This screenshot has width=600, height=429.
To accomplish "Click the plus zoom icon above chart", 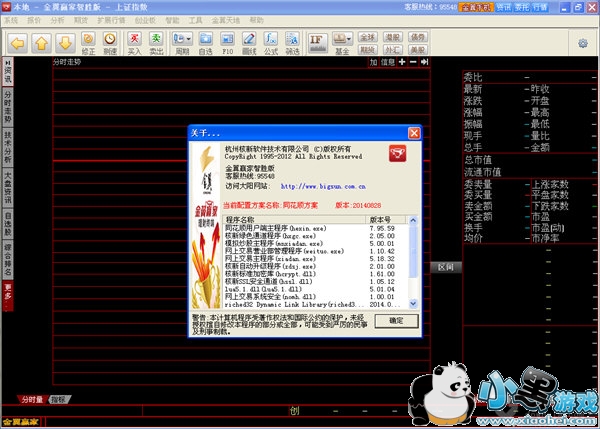I will tap(402, 62).
